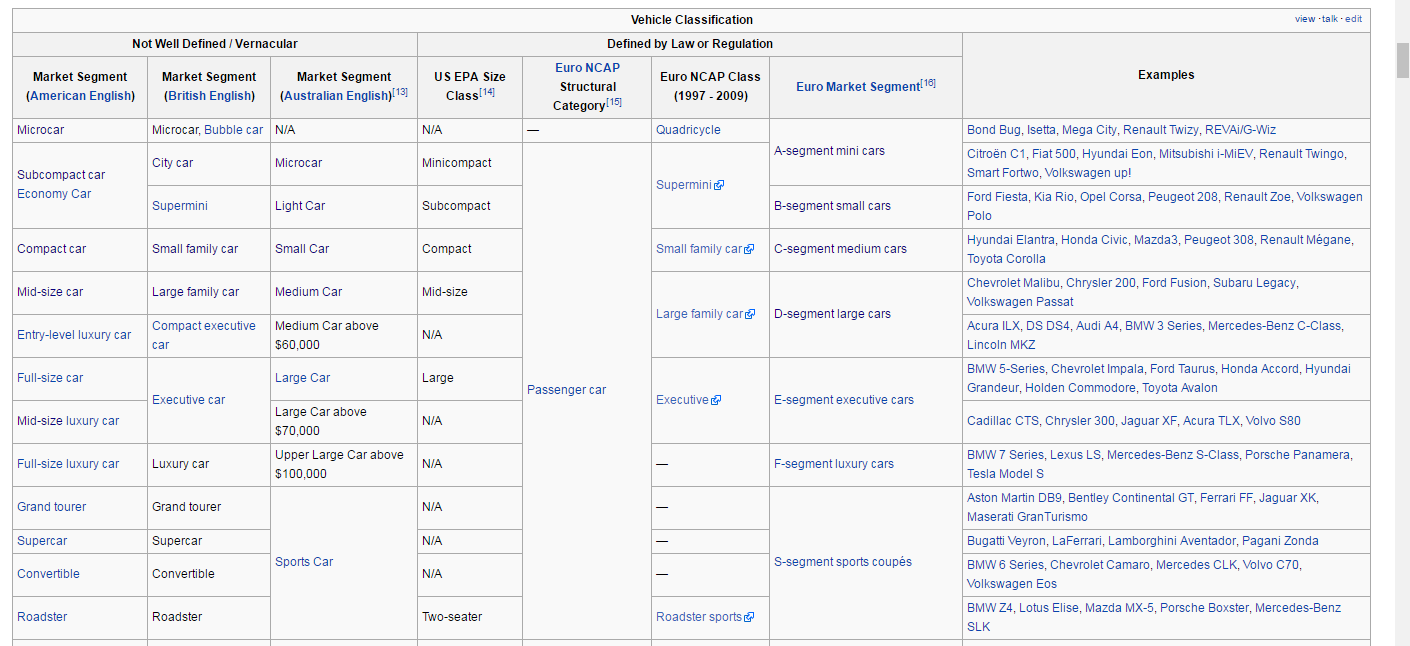Open the Tesla Model S link
The image size is (1410, 646).
[1005, 474]
